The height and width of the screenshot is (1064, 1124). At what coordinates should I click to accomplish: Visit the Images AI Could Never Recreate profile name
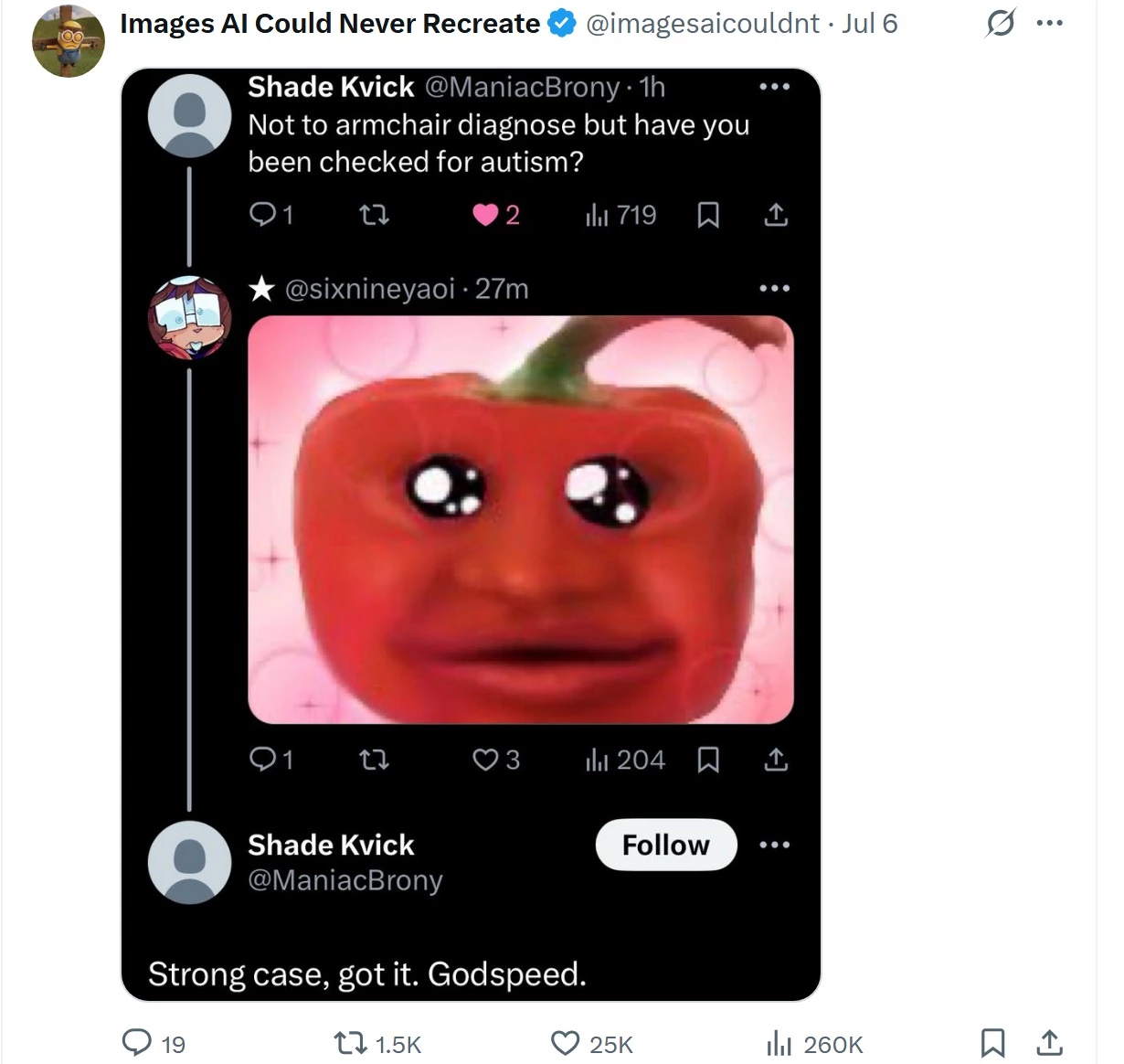tap(330, 24)
